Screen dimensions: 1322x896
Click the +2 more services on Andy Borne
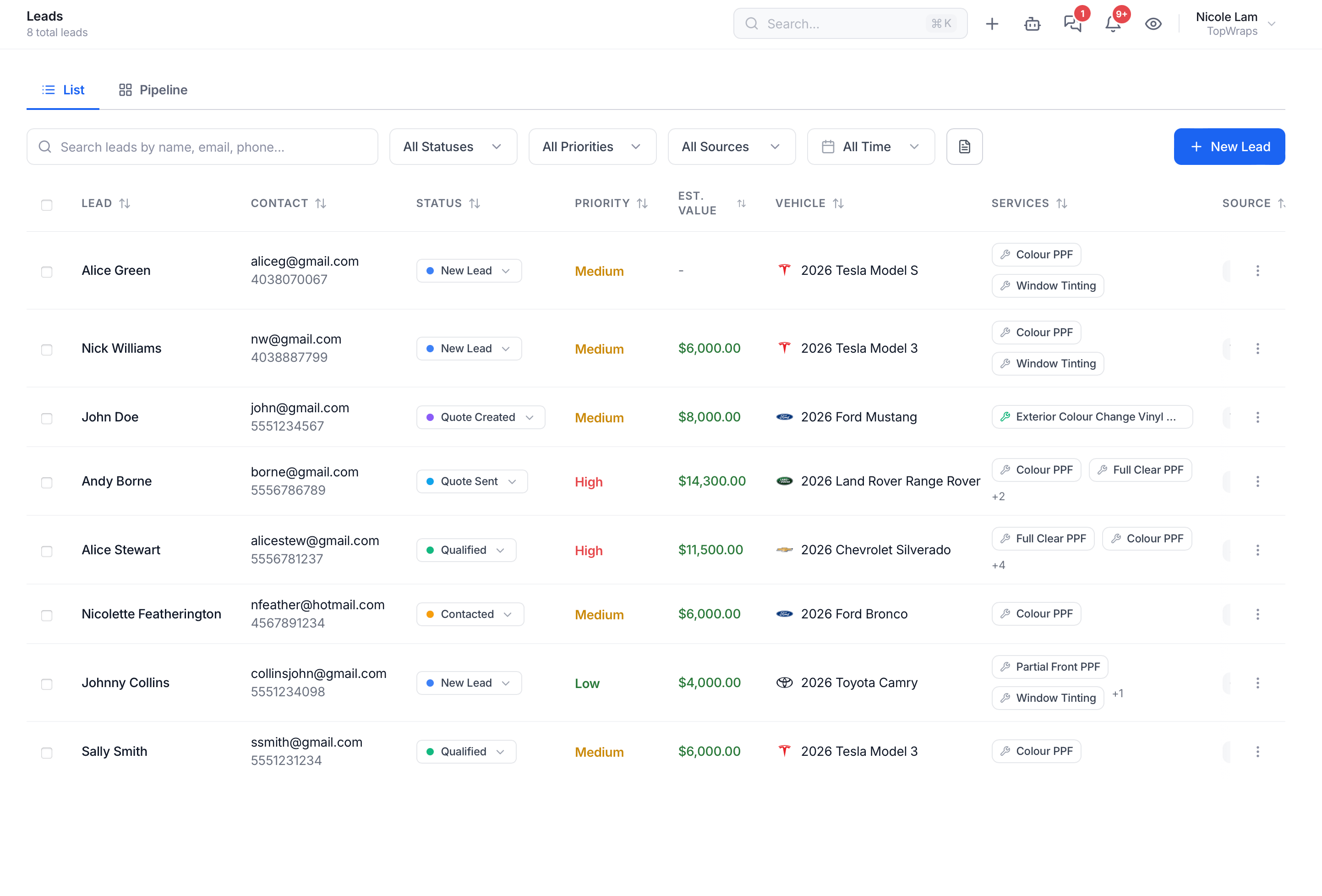coord(998,497)
